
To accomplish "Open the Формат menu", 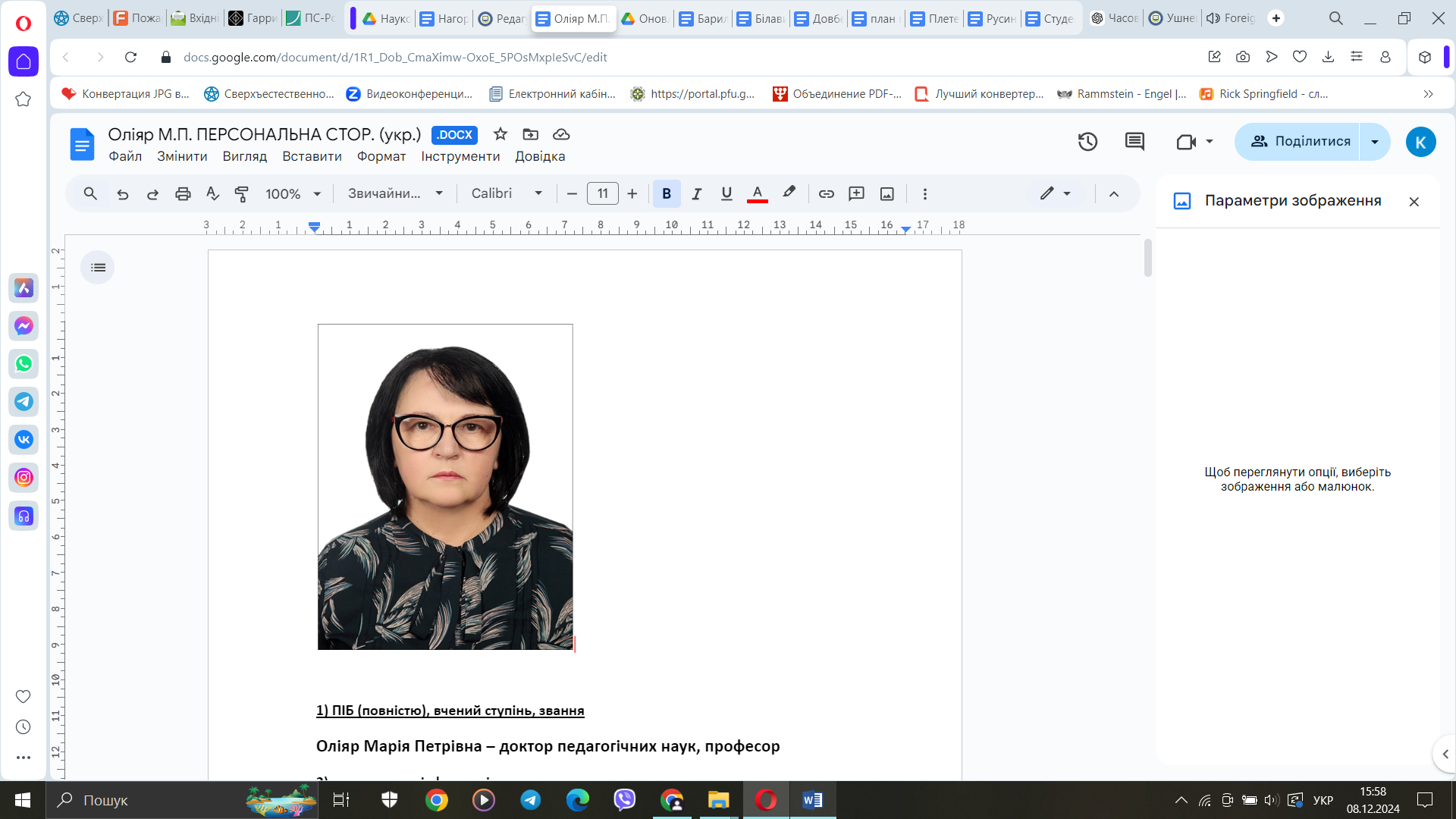I will coord(381,156).
